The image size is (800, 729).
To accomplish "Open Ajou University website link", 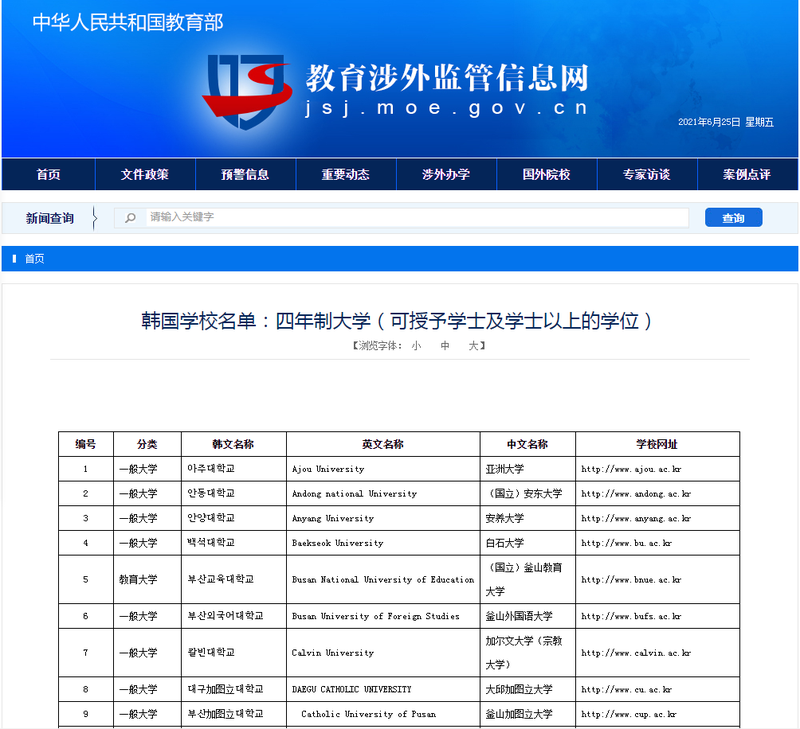I will [x=630, y=469].
